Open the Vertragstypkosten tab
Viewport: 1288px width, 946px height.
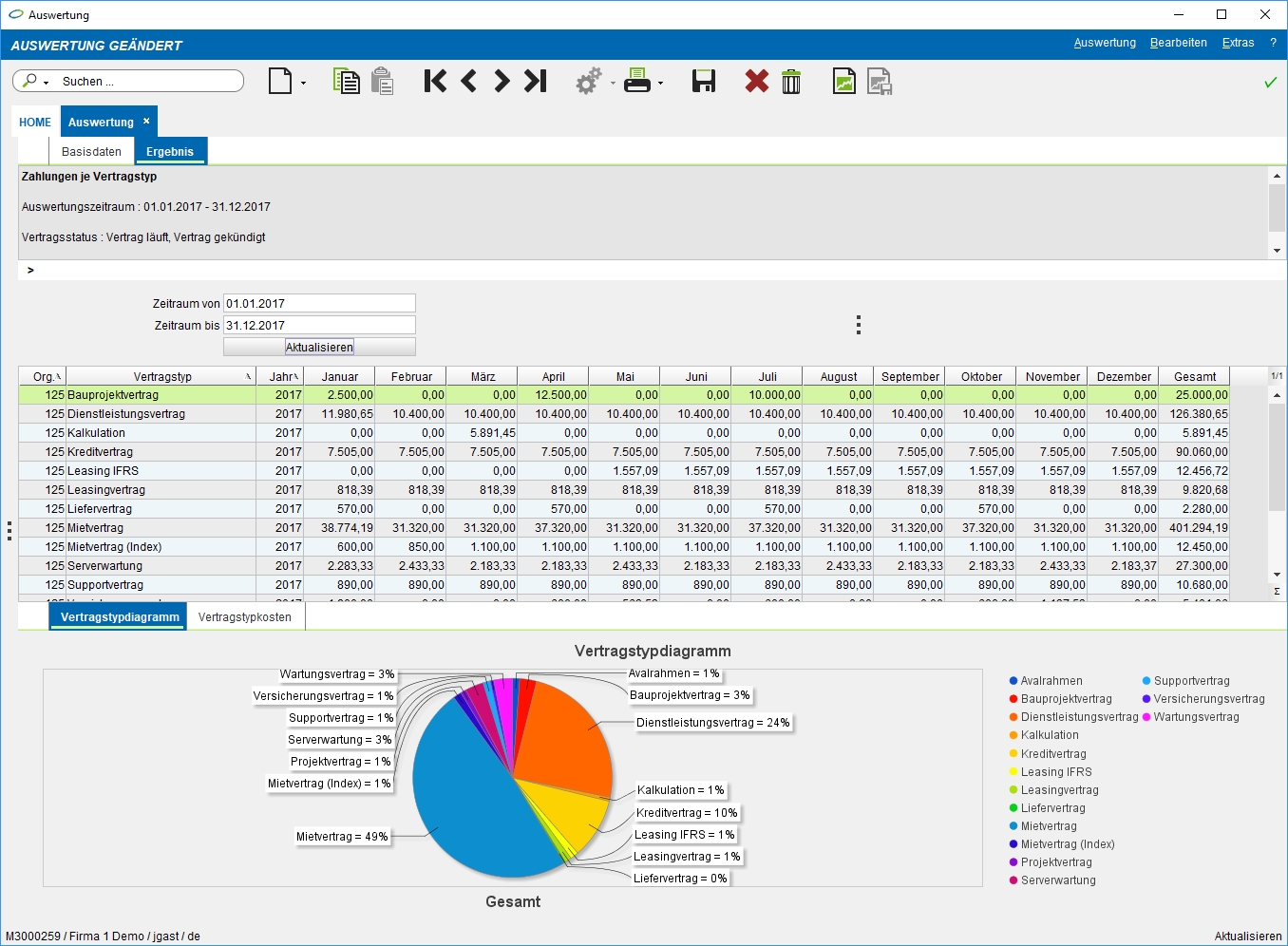pyautogui.click(x=245, y=617)
